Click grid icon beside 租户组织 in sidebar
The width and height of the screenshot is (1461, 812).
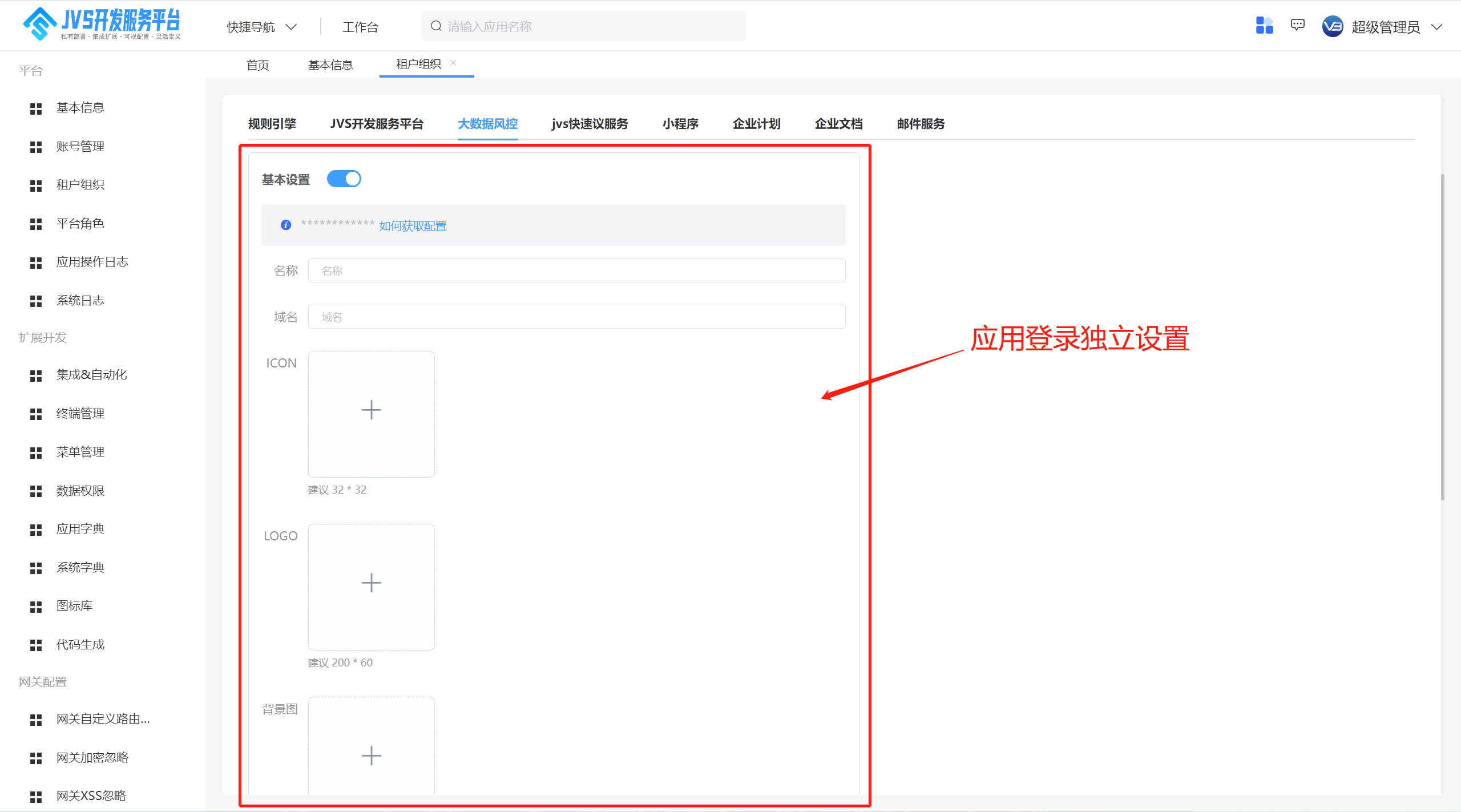coord(36,185)
